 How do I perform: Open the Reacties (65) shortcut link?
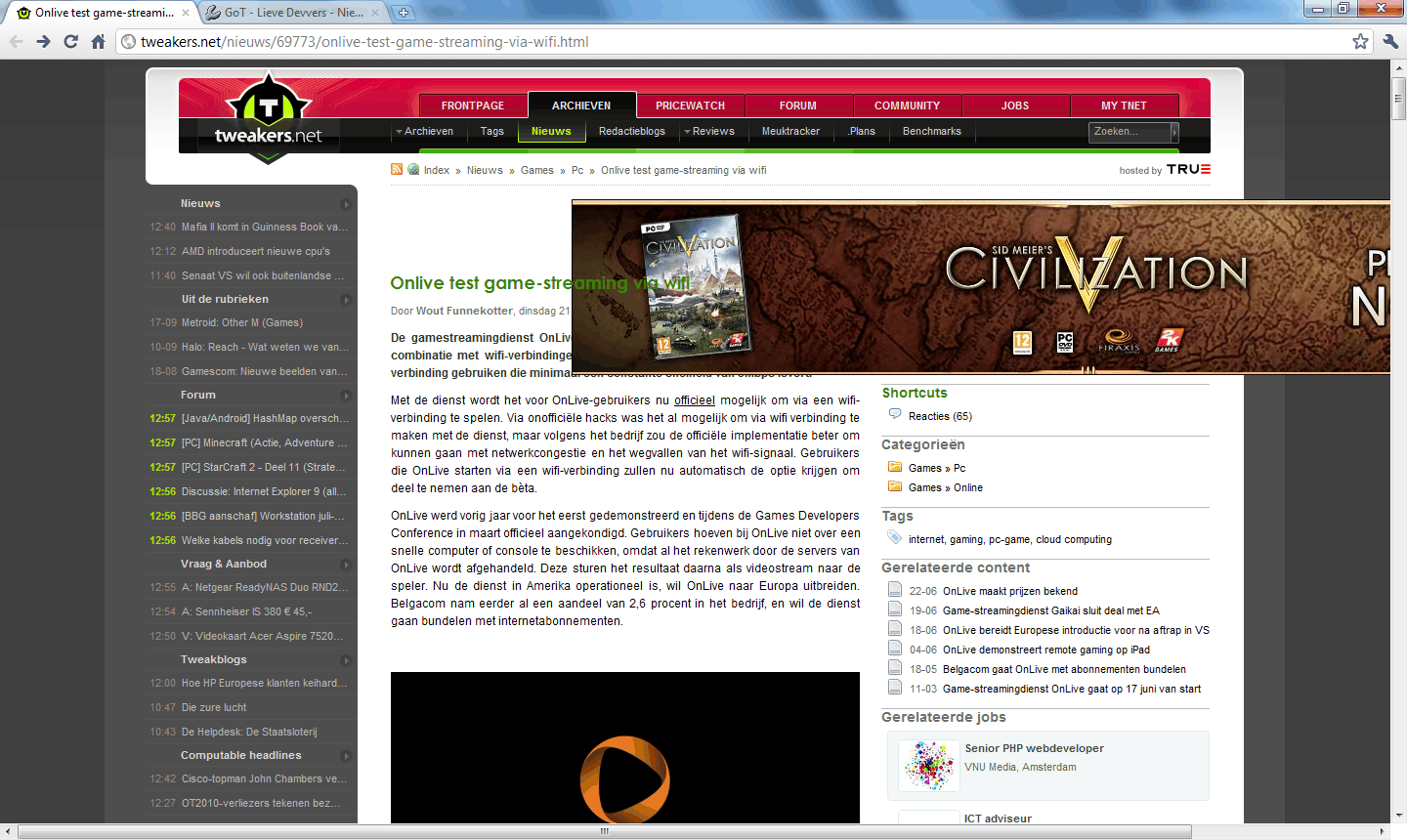[x=940, y=416]
